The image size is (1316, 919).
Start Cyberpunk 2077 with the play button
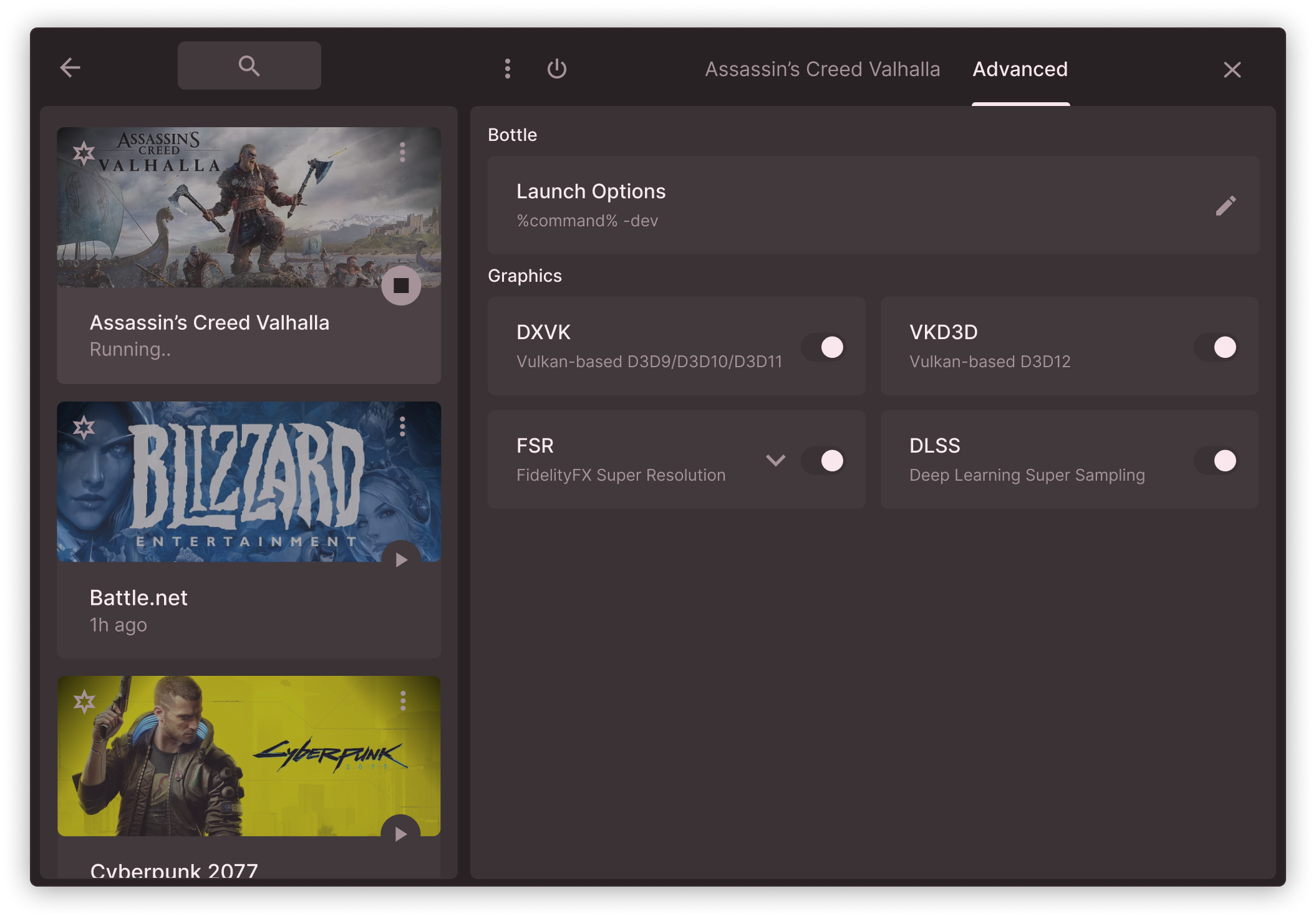coord(401,834)
